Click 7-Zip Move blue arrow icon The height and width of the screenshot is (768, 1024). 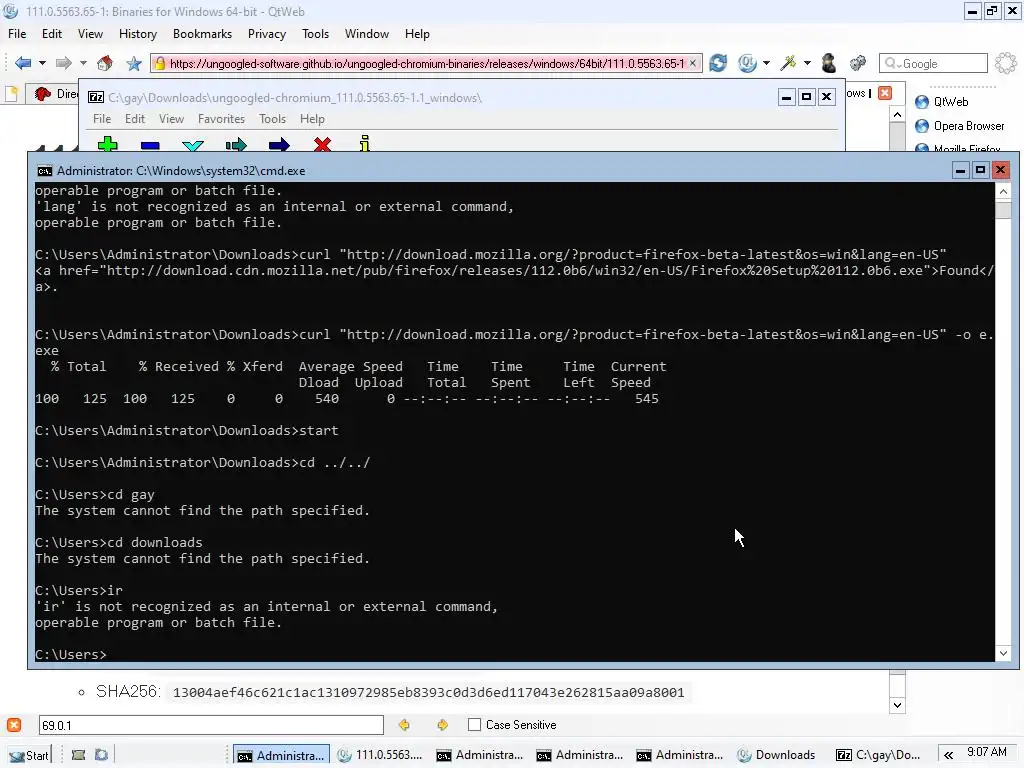pyautogui.click(x=279, y=144)
